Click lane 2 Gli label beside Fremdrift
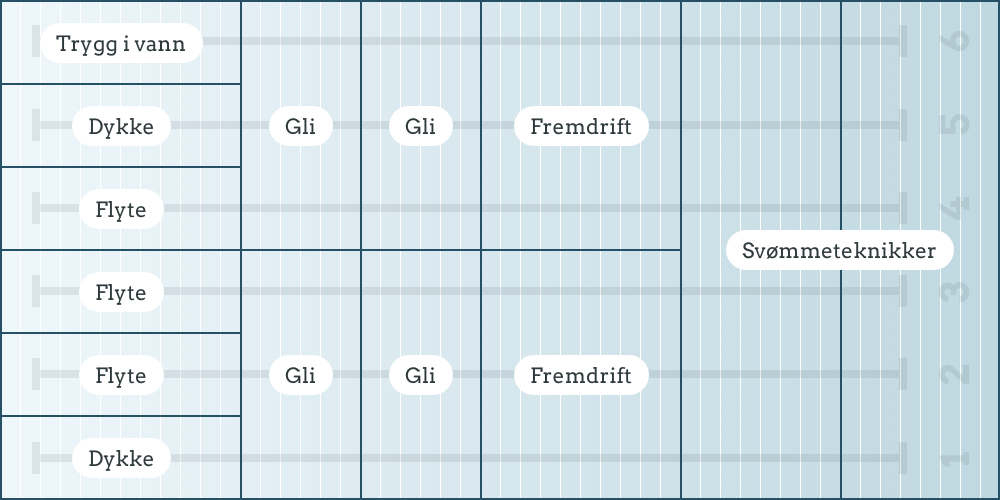The height and width of the screenshot is (500, 1000). [421, 375]
